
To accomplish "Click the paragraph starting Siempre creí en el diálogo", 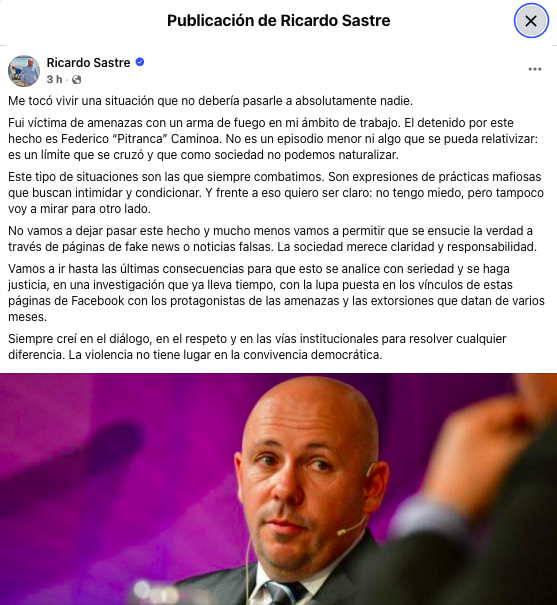I will point(257,346).
